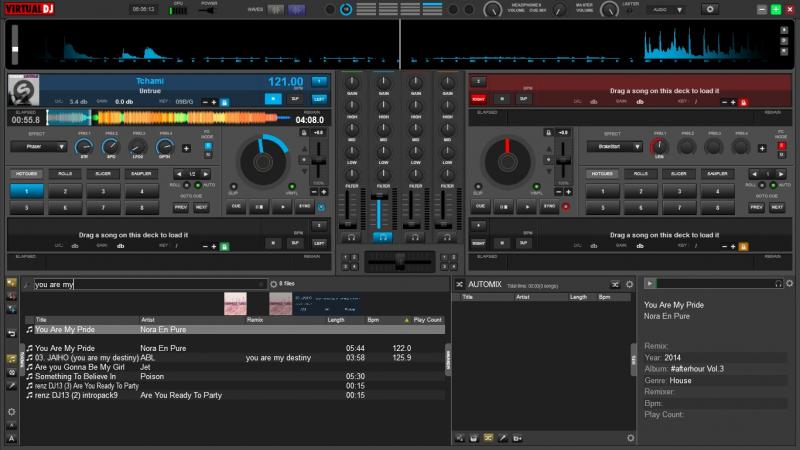800x450 pixels.
Task: Click the search field containing you are my
Action: [149, 284]
